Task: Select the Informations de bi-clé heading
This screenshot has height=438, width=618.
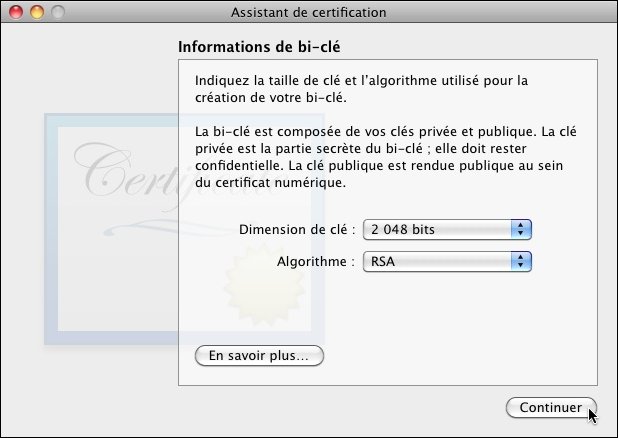Action: [x=259, y=47]
